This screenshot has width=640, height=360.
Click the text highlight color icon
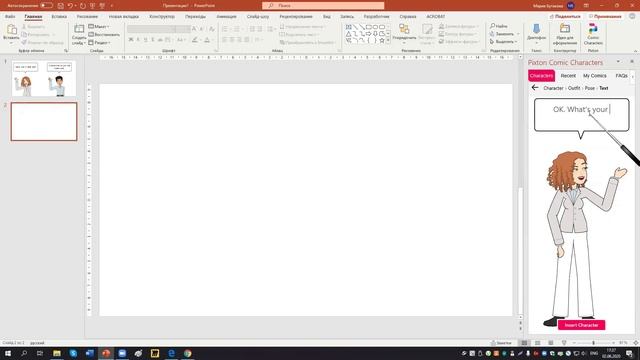click(195, 40)
